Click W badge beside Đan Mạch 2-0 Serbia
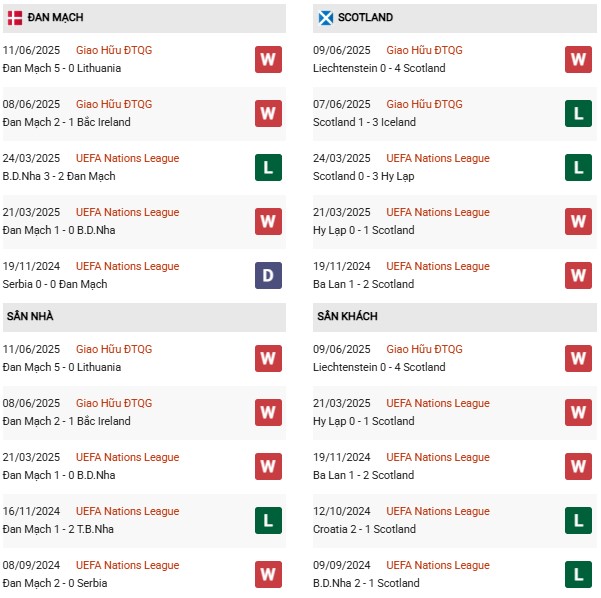This screenshot has width=601, height=598. click(268, 574)
